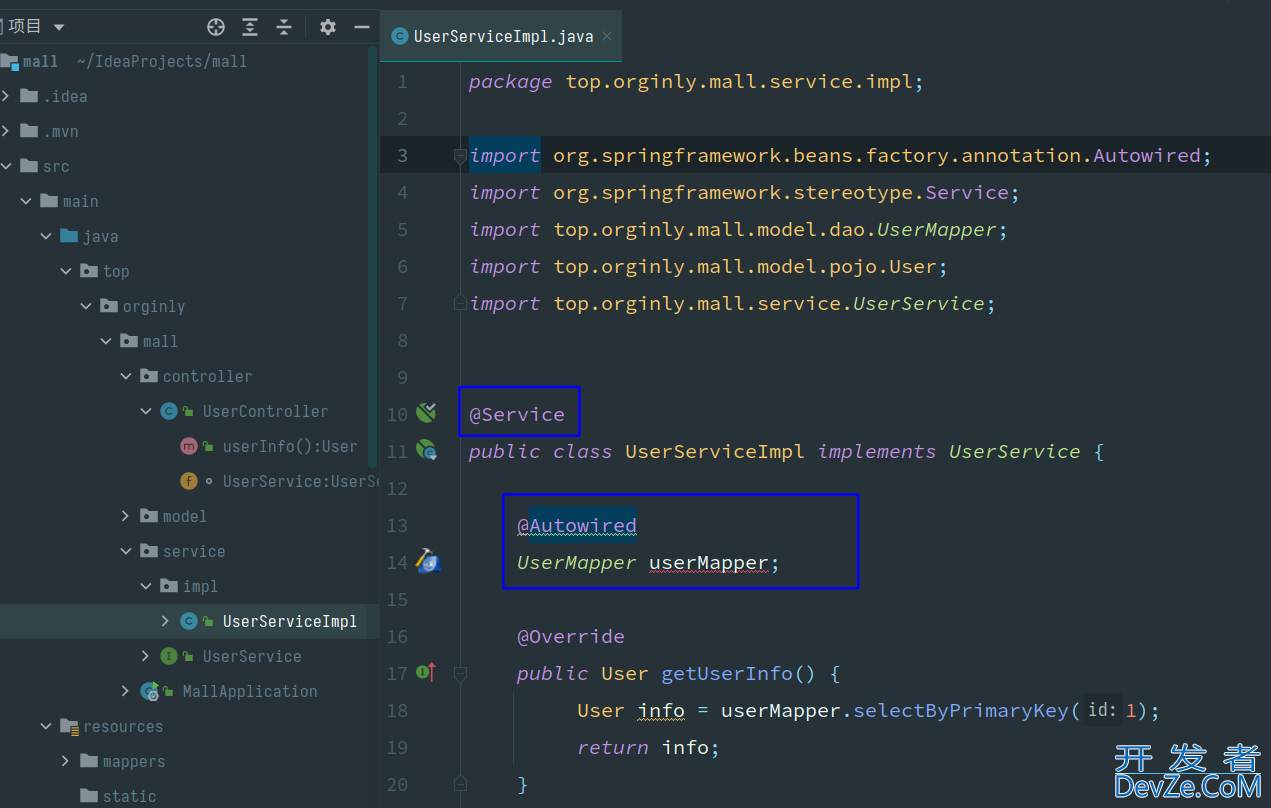Expand the UserServiceImpl tree node

click(x=166, y=621)
